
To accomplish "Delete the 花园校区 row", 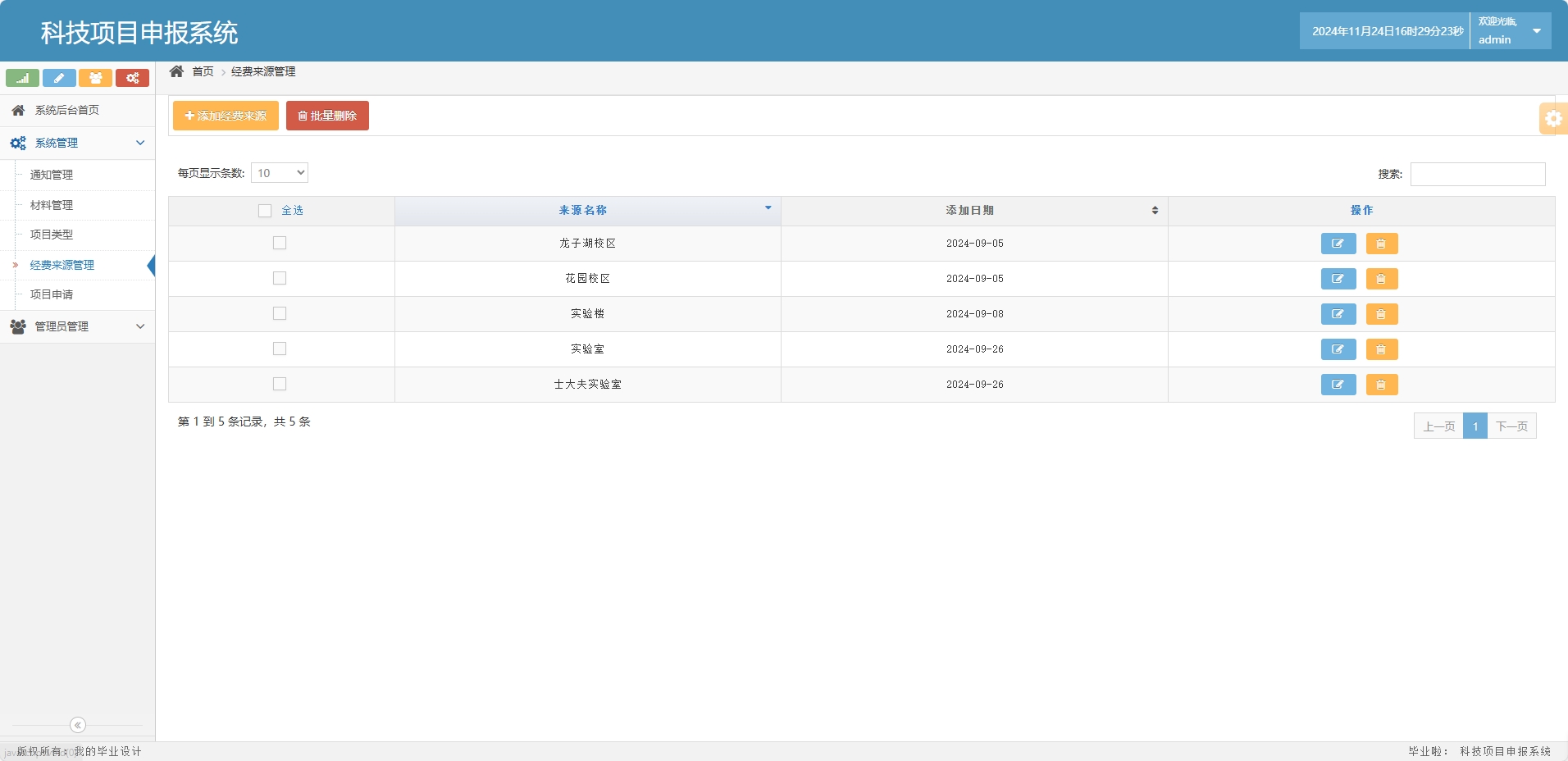I will tap(1381, 279).
